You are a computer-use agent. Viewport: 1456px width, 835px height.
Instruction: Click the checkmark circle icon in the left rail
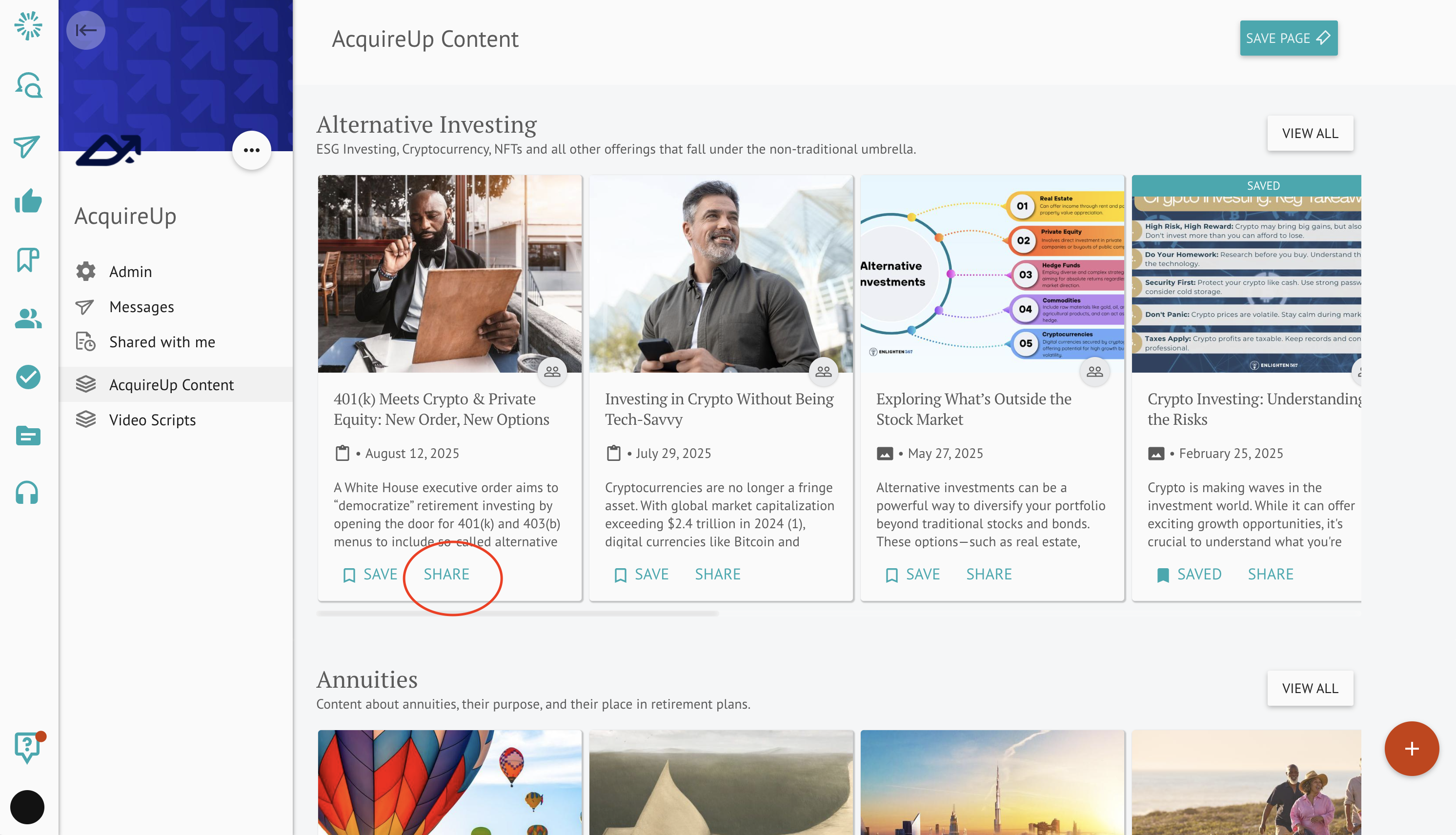[x=28, y=377]
